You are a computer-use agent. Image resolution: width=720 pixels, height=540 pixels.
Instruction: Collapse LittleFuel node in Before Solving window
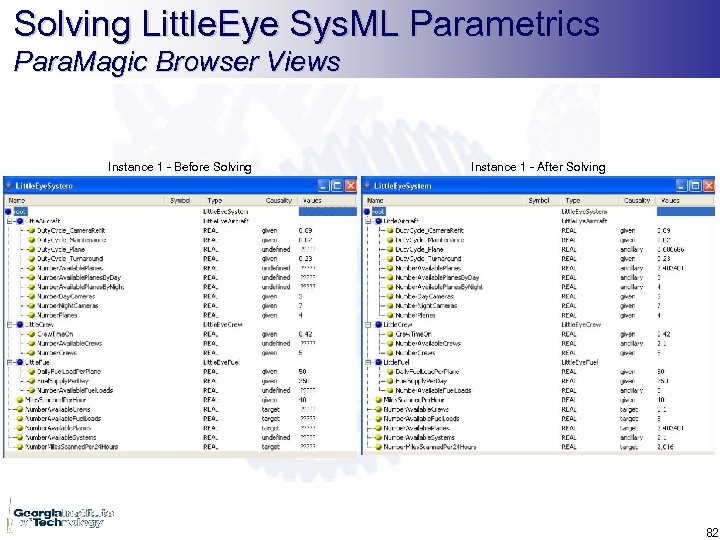point(9,362)
